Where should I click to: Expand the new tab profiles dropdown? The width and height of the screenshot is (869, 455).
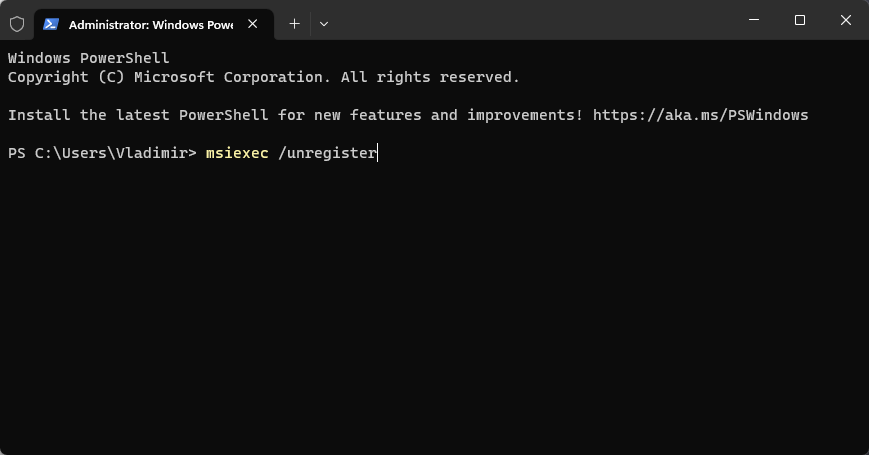point(324,24)
